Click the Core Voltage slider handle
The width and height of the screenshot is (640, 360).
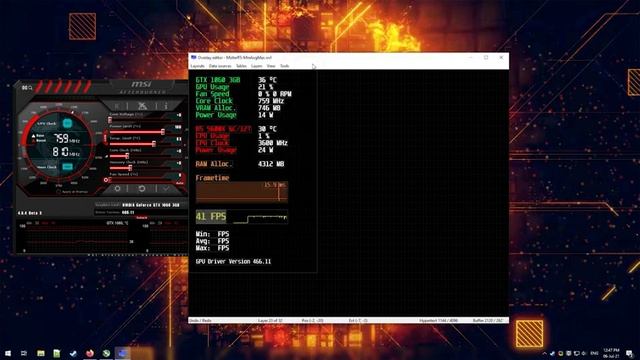point(110,120)
